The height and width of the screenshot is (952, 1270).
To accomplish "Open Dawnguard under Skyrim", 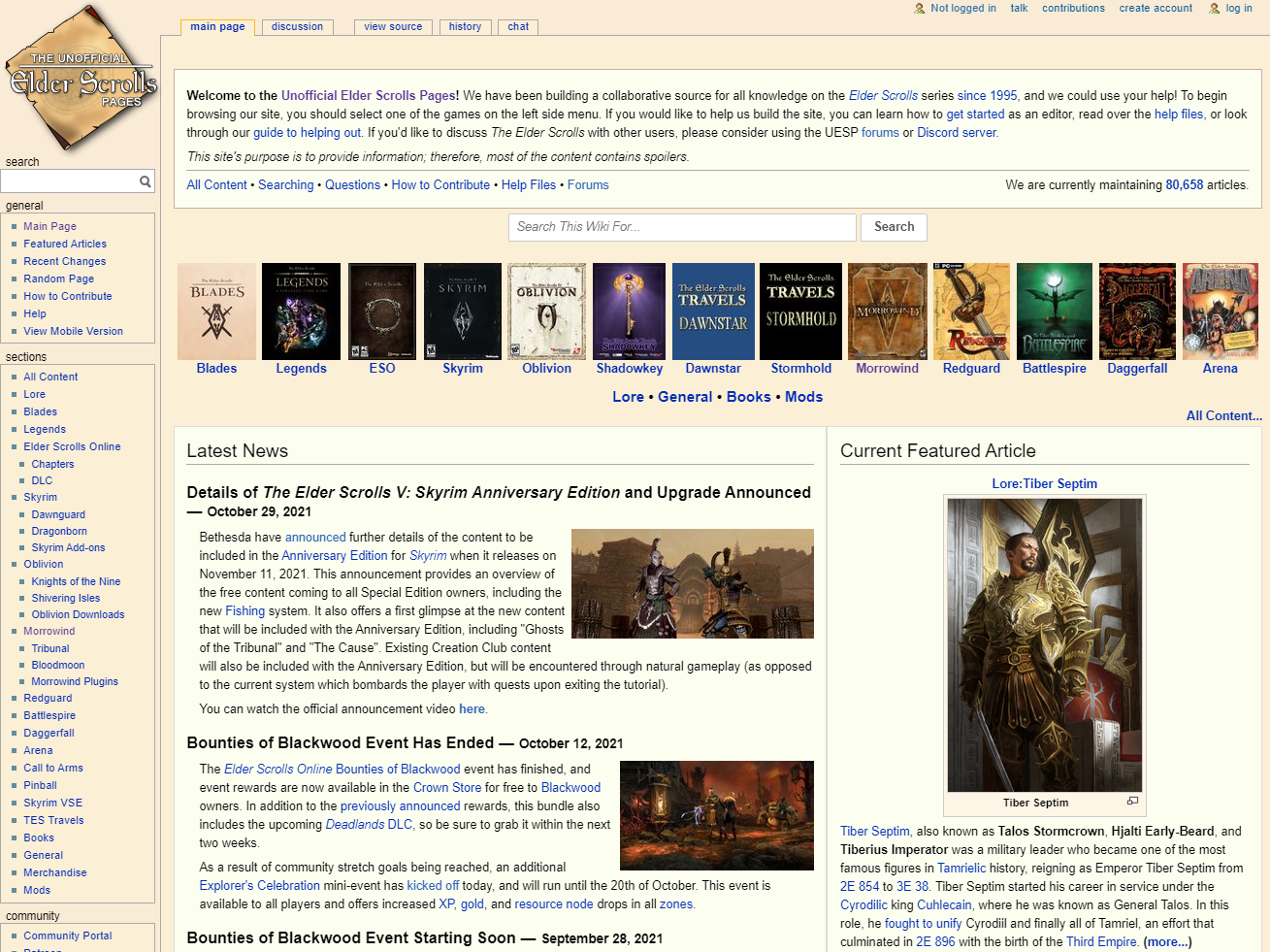I will tap(58, 515).
